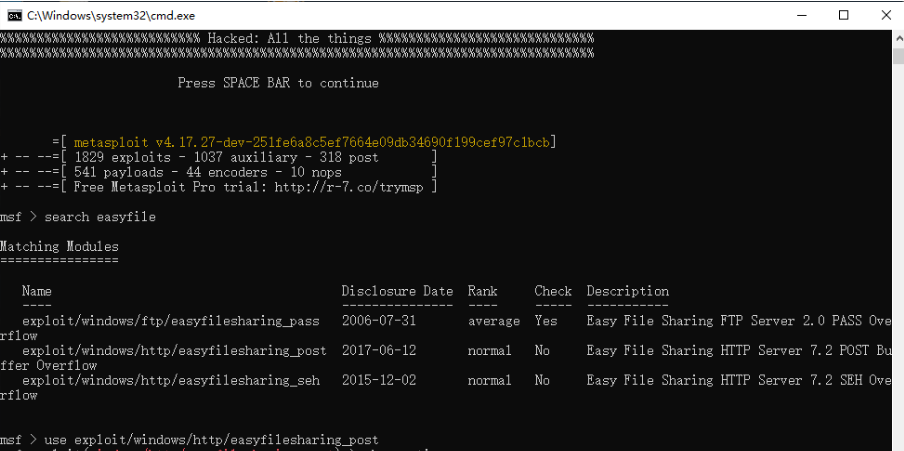
Task: Click the yellow metasploit v4.17.27 version string
Action: (311, 142)
